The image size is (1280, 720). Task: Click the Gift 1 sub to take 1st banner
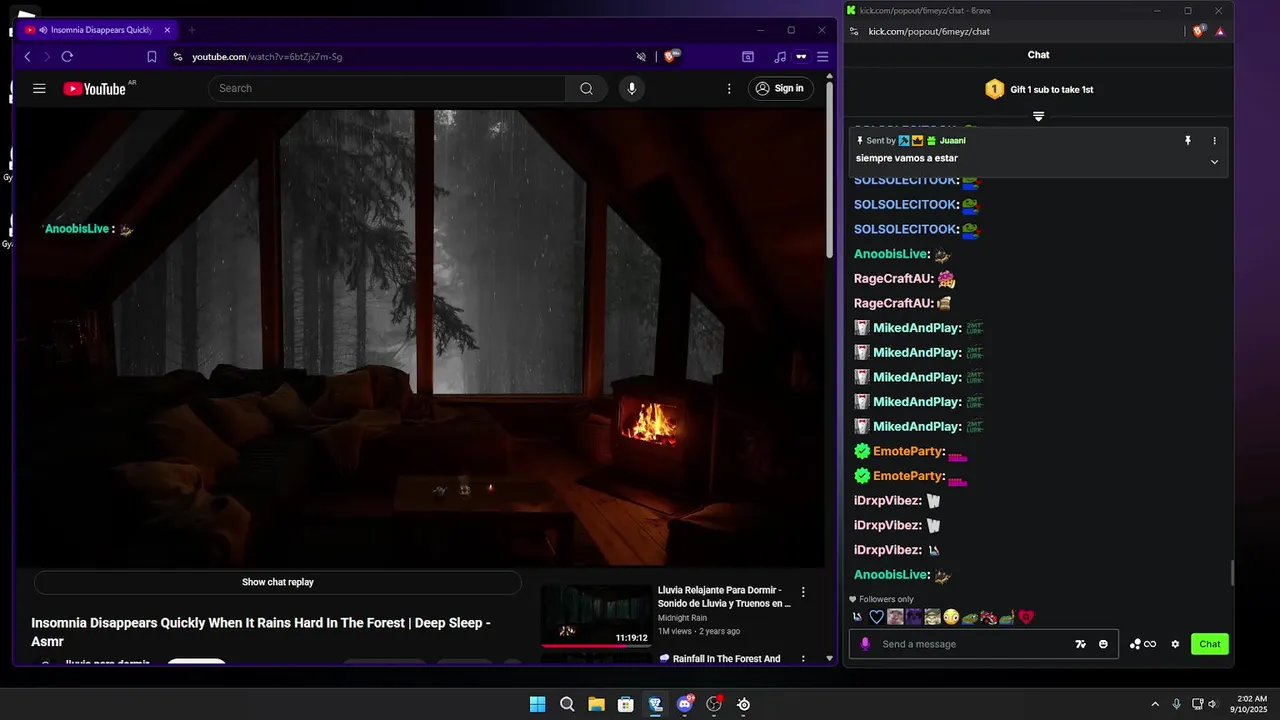tap(1039, 90)
